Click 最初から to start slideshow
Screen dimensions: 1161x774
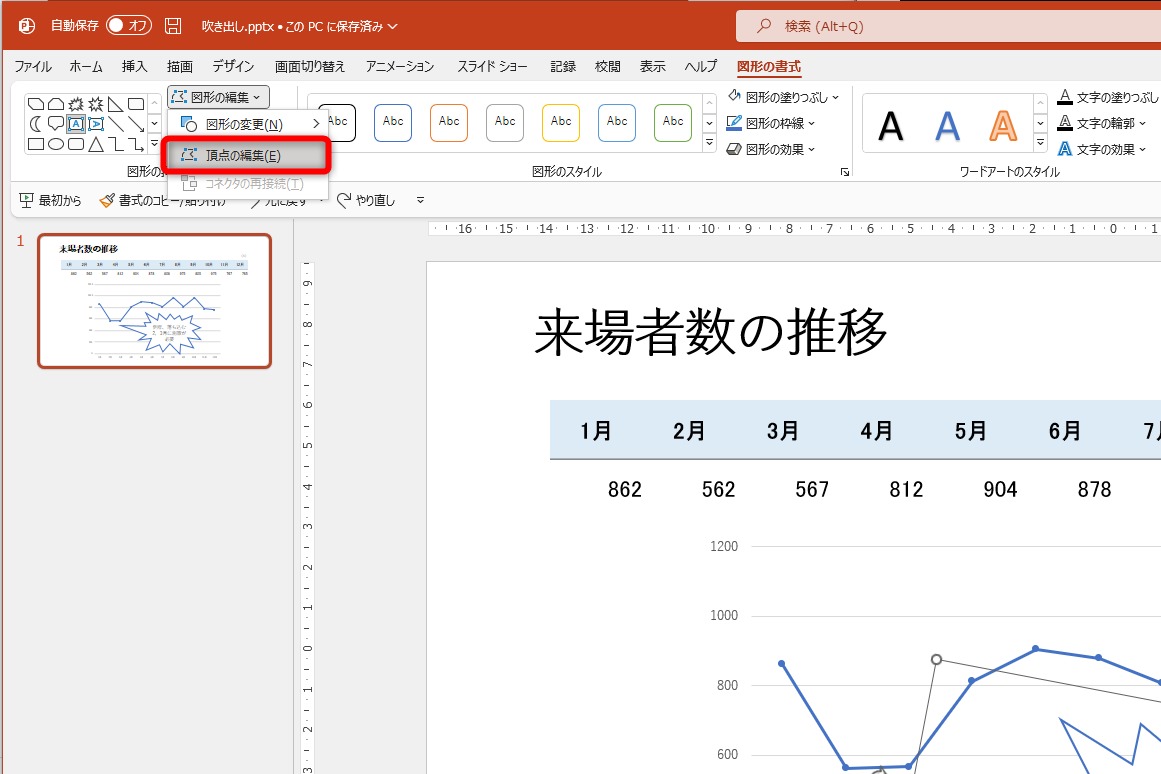pyautogui.click(x=50, y=199)
